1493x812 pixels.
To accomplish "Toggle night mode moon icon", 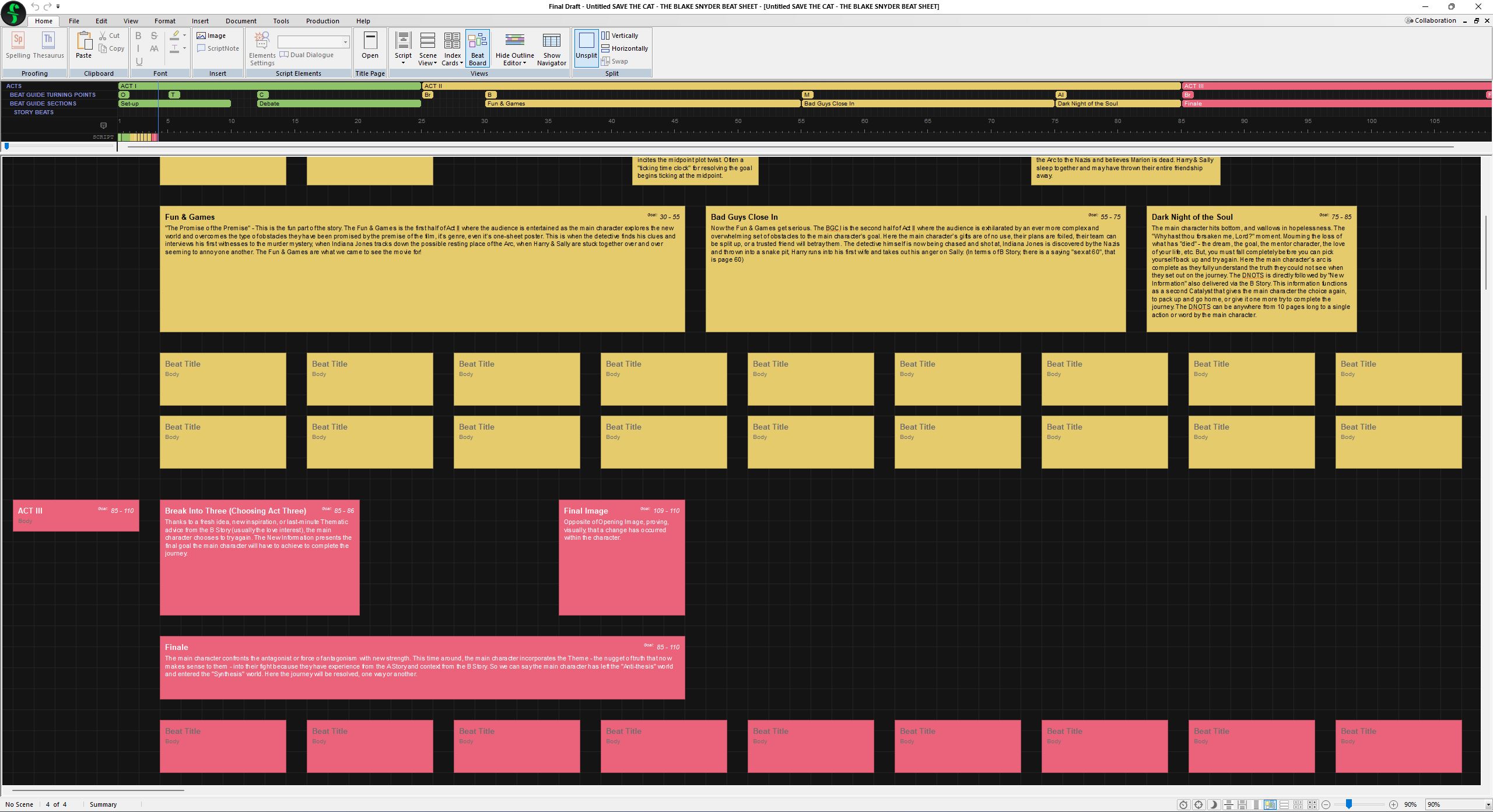I will coord(1214,804).
